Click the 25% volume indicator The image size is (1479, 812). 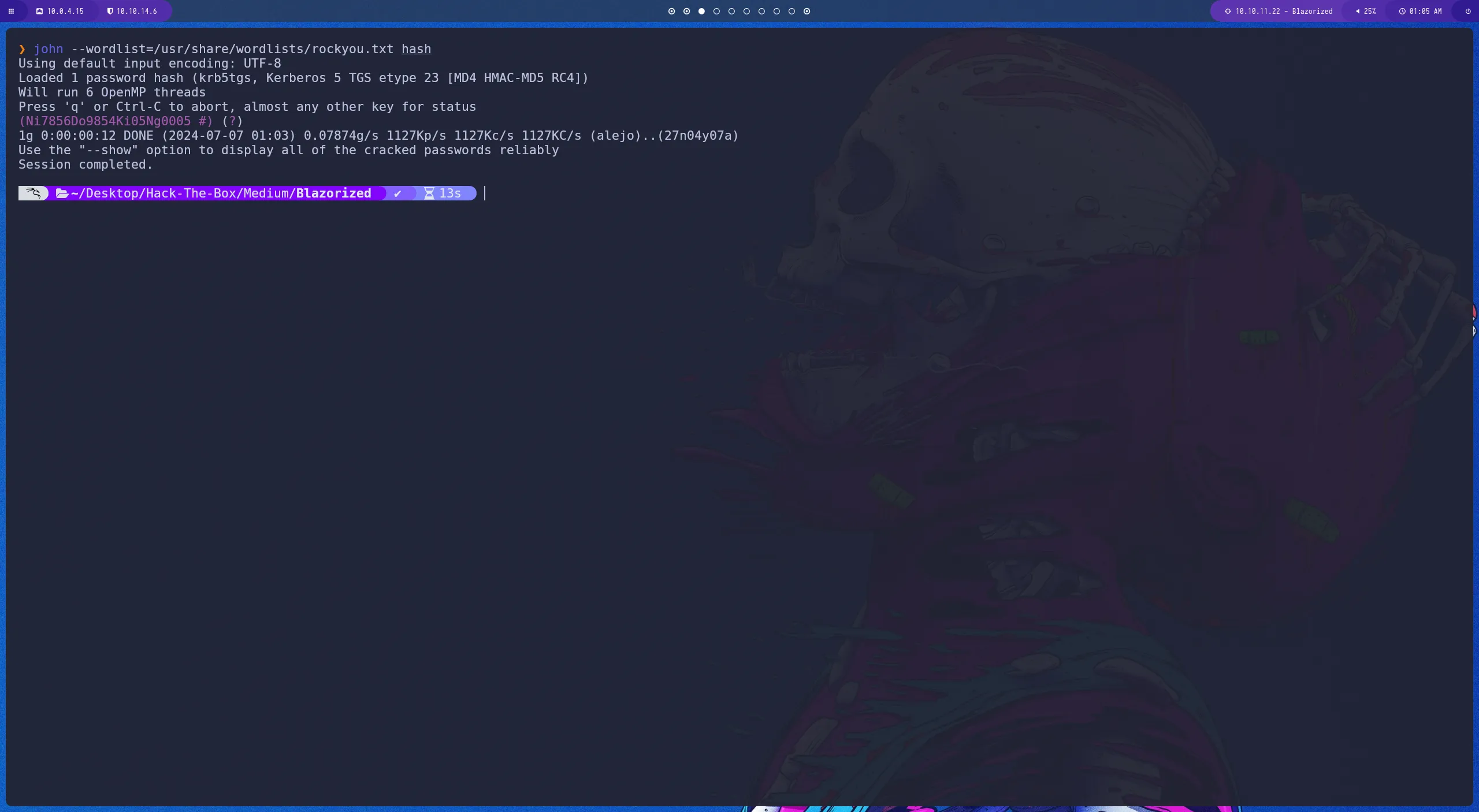pyautogui.click(x=1366, y=11)
